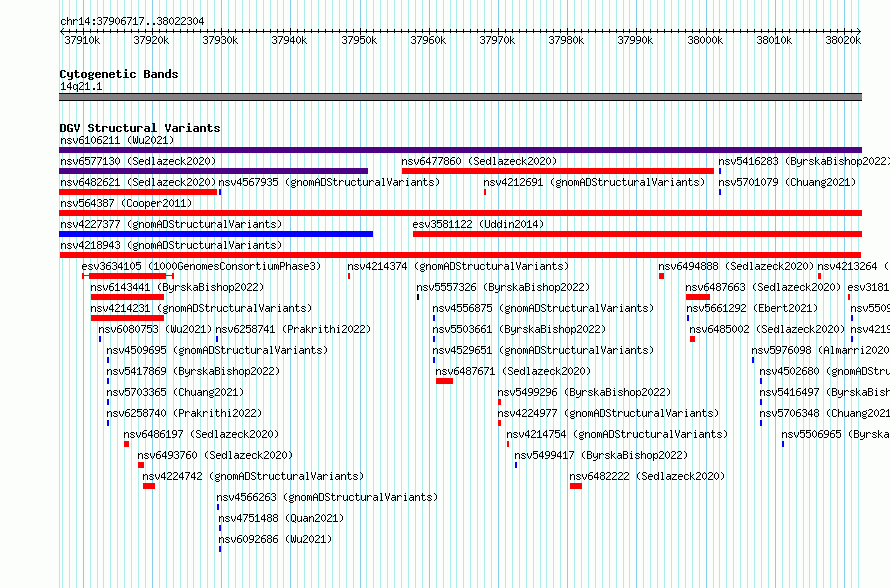Select nsv5499417 (ByrskaBishop2022) label
The image size is (890, 588).
[x=601, y=455]
